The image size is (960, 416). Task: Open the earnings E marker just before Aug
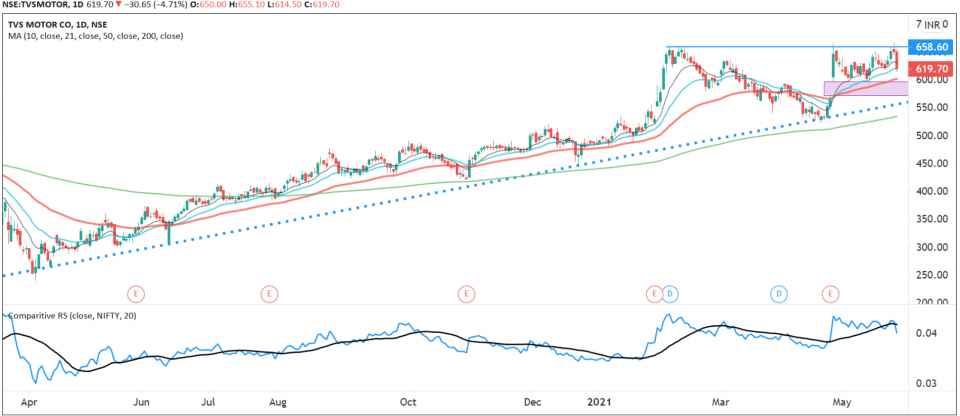pyautogui.click(x=268, y=294)
